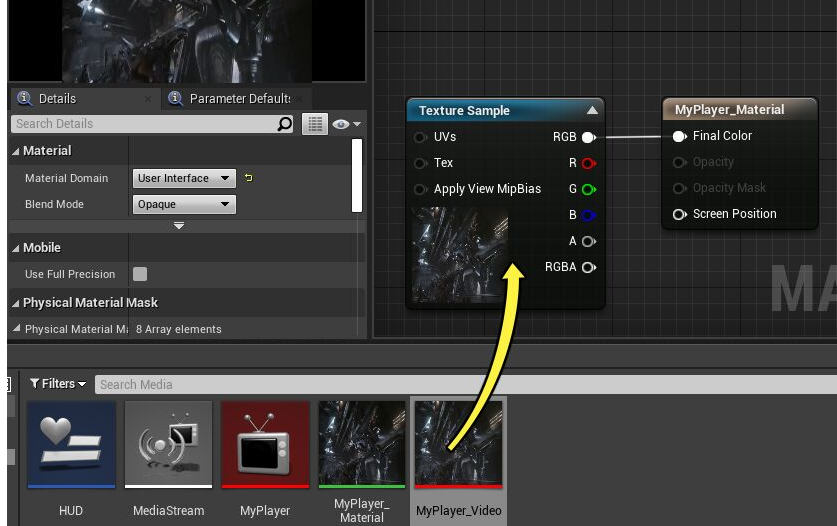
Task: Click the search magnifier in Details
Action: click(285, 124)
